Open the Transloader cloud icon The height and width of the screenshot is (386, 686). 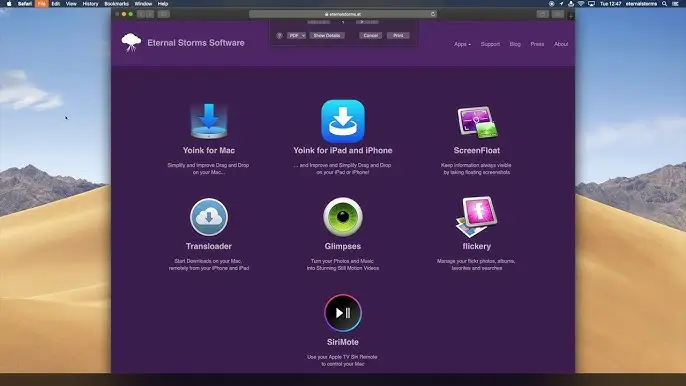point(209,217)
